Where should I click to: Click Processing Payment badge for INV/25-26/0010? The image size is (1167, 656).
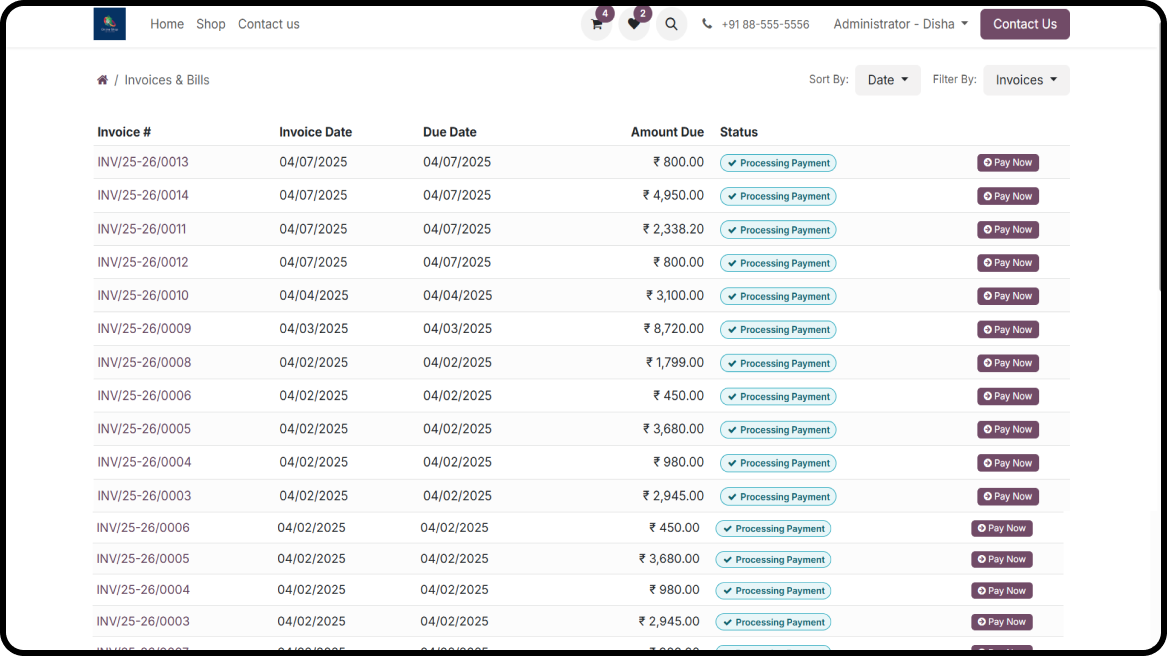[x=778, y=297]
